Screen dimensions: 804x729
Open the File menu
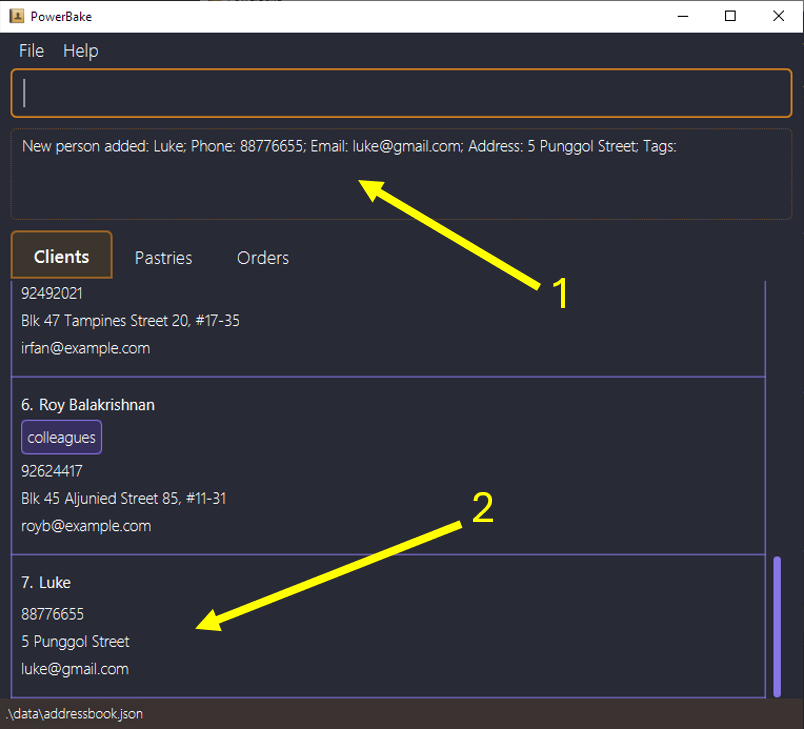click(31, 51)
